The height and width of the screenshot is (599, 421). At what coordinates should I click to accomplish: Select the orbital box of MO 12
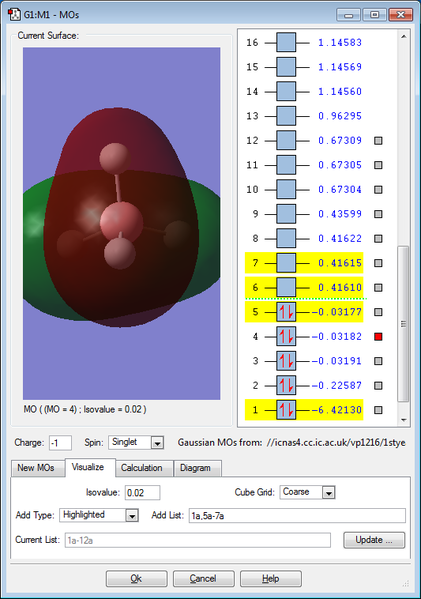[x=286, y=140]
